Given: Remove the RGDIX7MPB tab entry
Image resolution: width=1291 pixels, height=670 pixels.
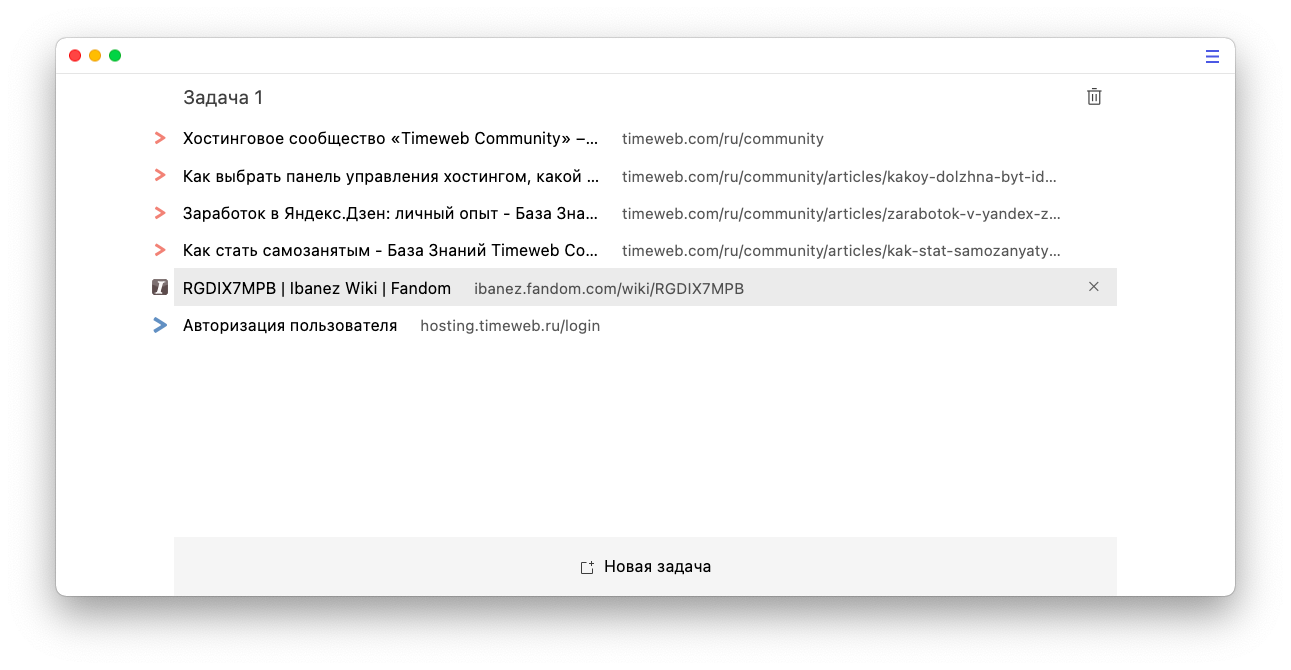Looking at the screenshot, I should [x=1093, y=287].
